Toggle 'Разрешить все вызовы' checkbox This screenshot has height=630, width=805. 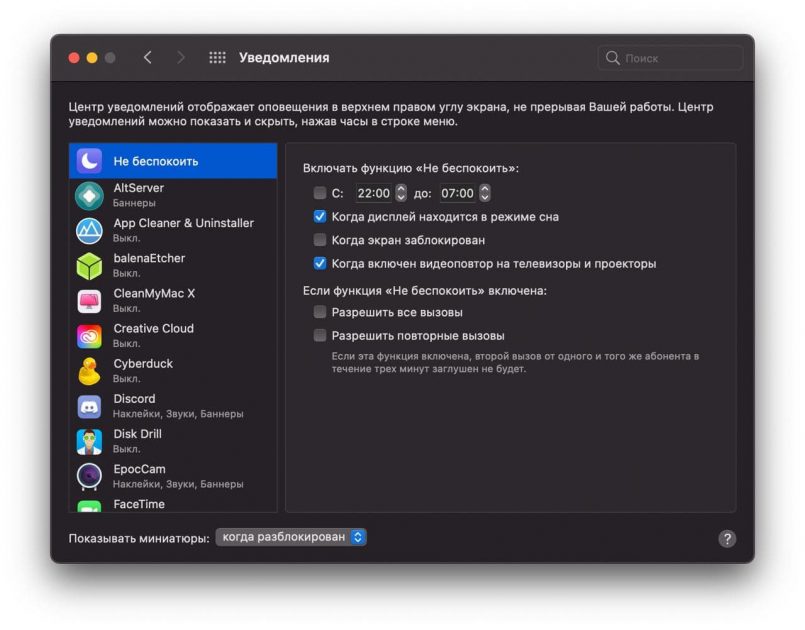(x=320, y=312)
